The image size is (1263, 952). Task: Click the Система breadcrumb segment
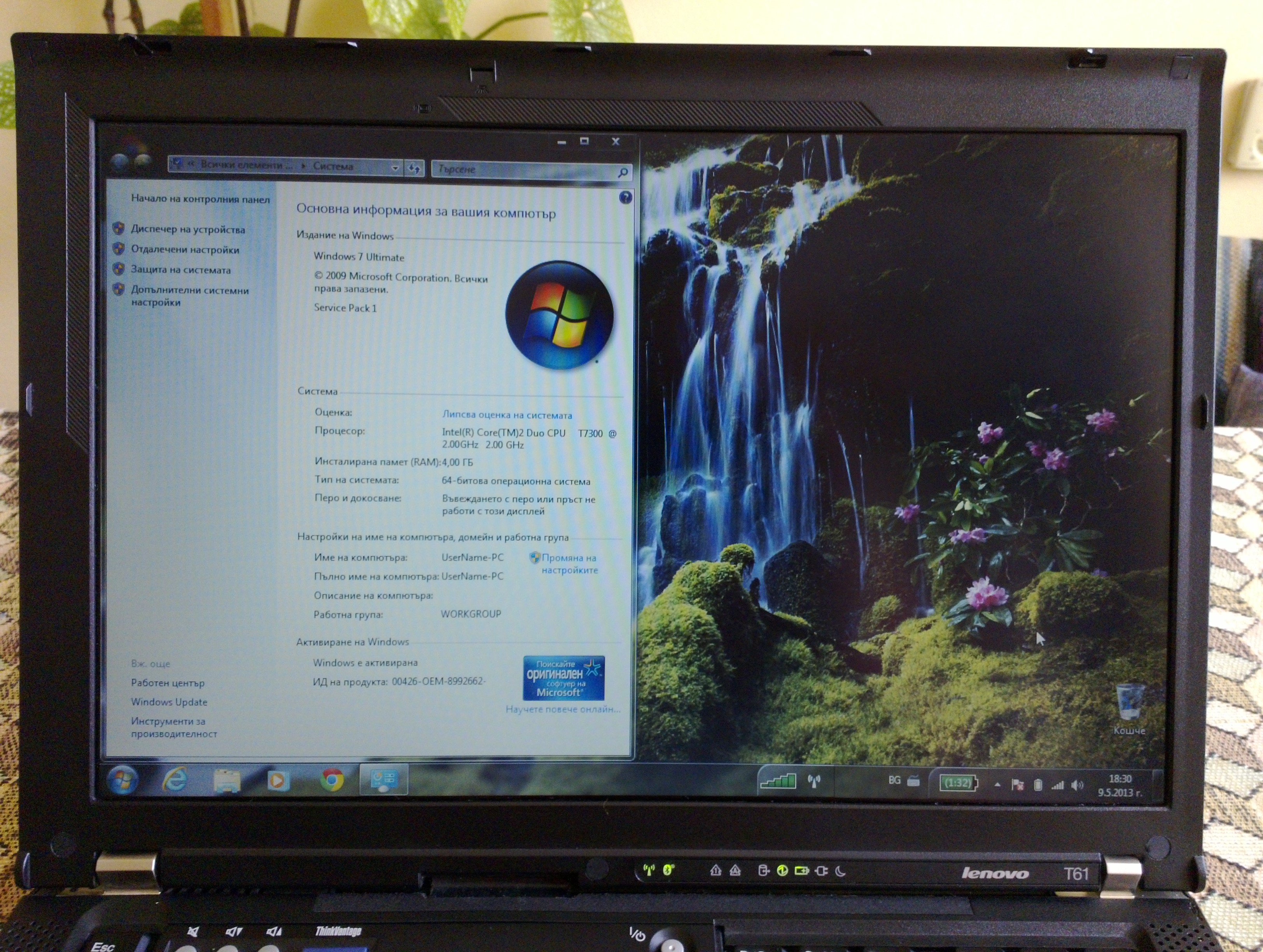pos(333,166)
